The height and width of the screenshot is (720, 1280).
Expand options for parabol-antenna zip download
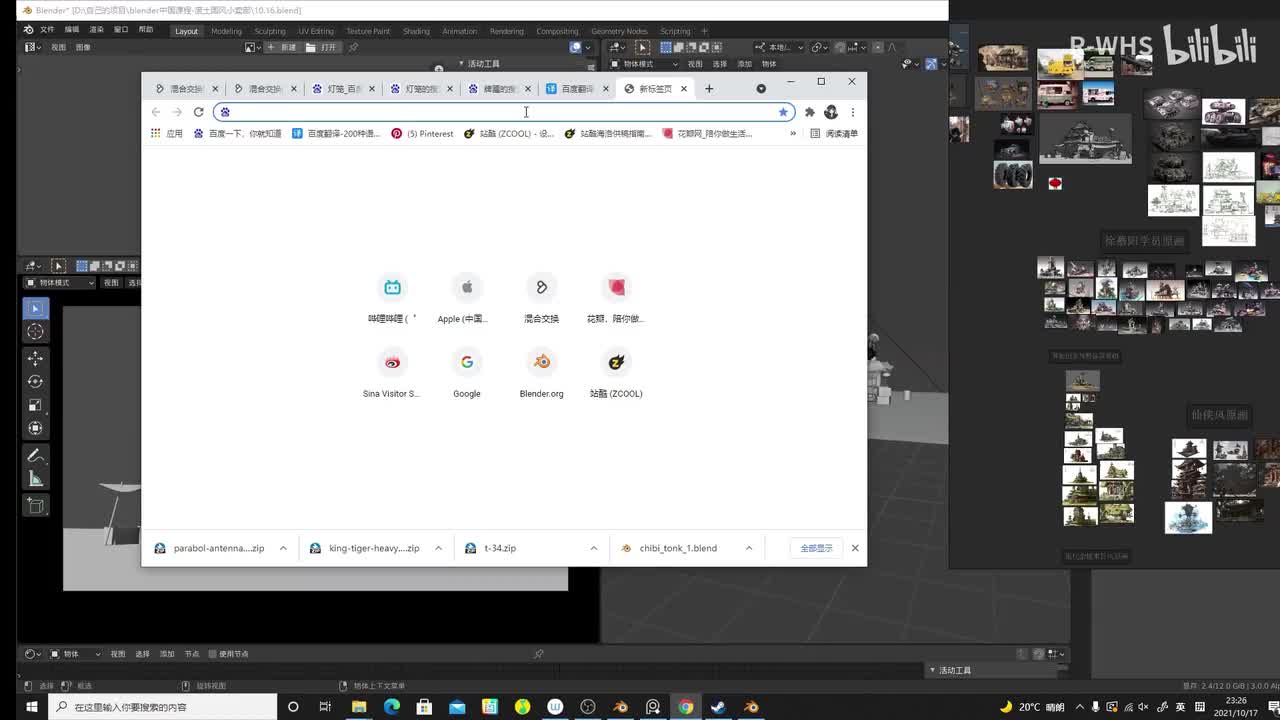pyautogui.click(x=283, y=548)
